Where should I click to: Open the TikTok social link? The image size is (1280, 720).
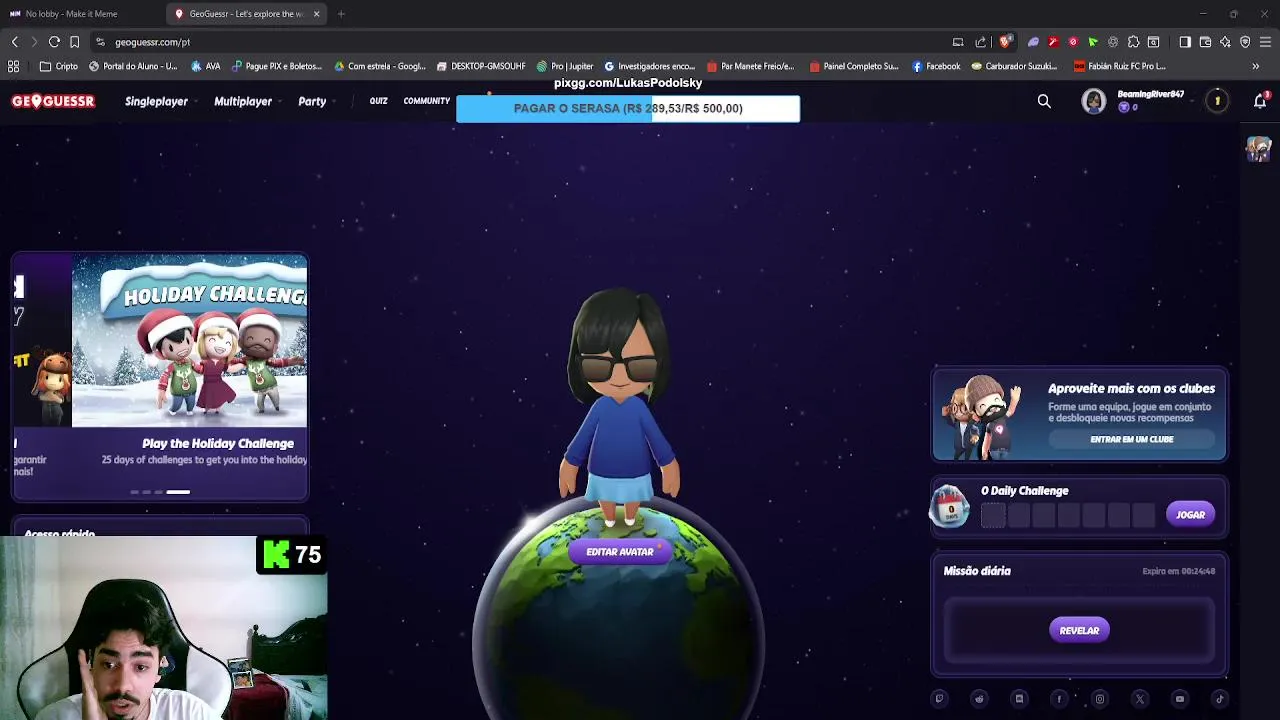(1220, 699)
